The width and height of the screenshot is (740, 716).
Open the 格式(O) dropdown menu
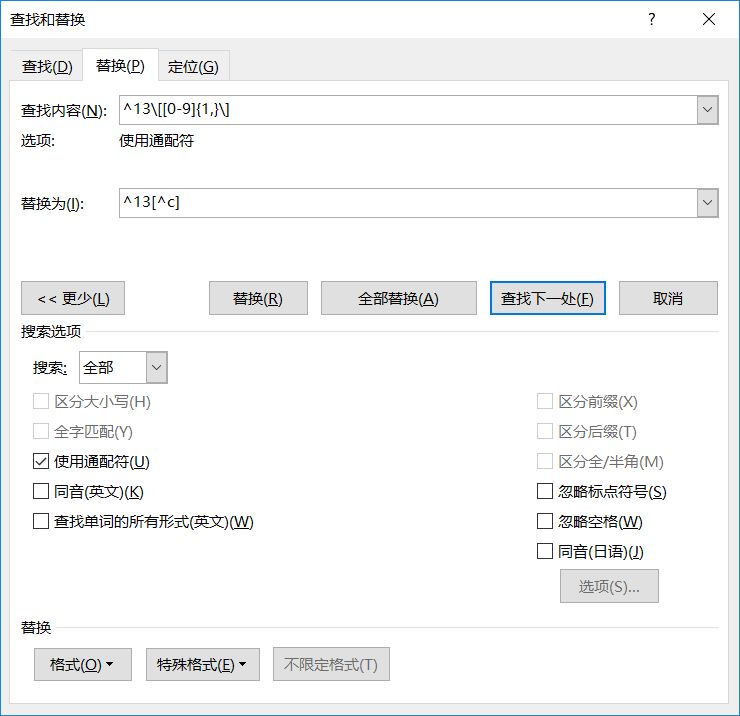(x=83, y=665)
